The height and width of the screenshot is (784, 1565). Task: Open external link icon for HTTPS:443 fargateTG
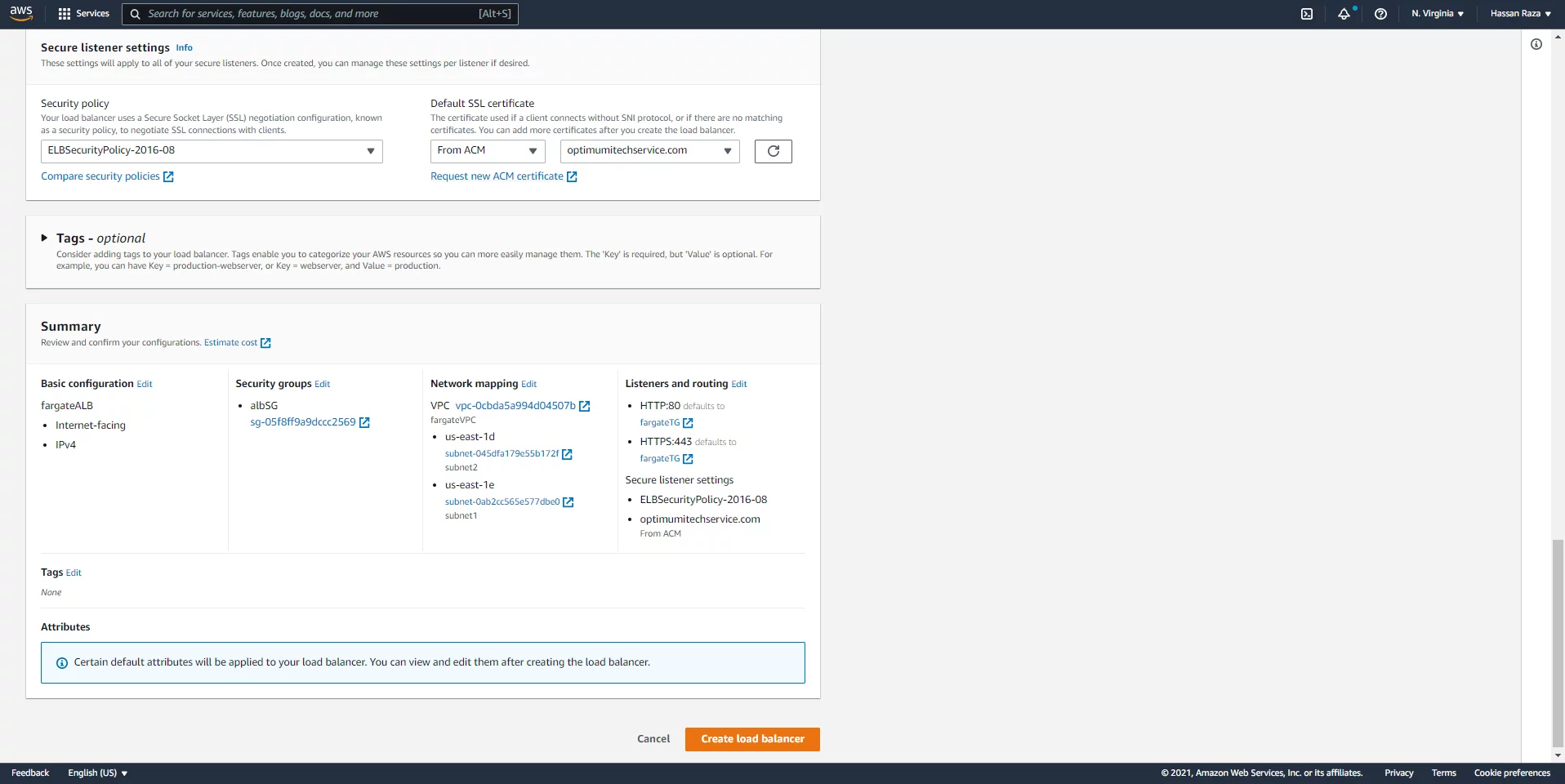coord(688,459)
